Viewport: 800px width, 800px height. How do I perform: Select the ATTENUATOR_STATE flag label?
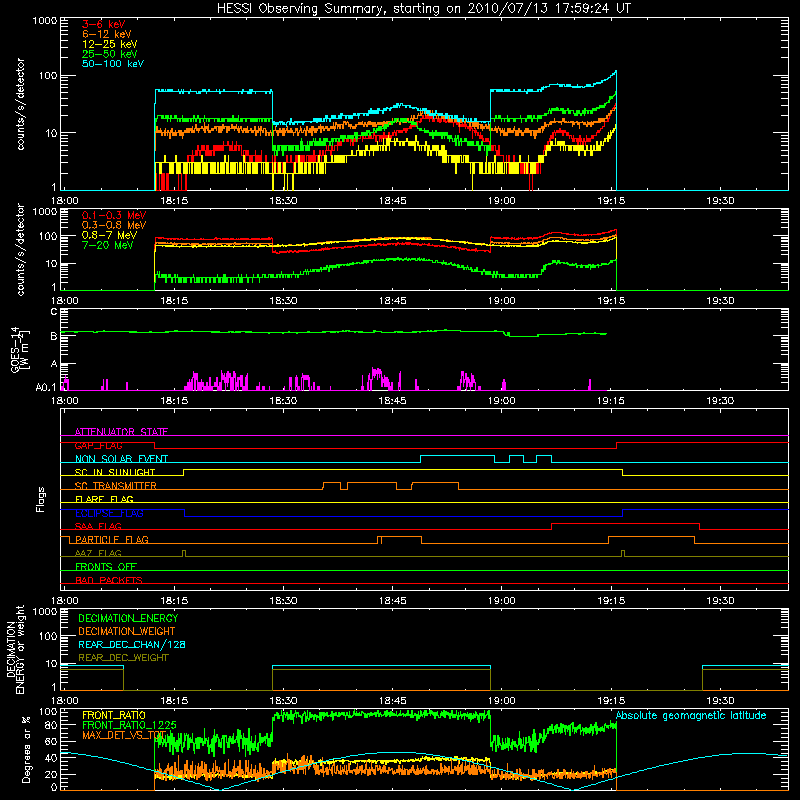tap(121, 432)
